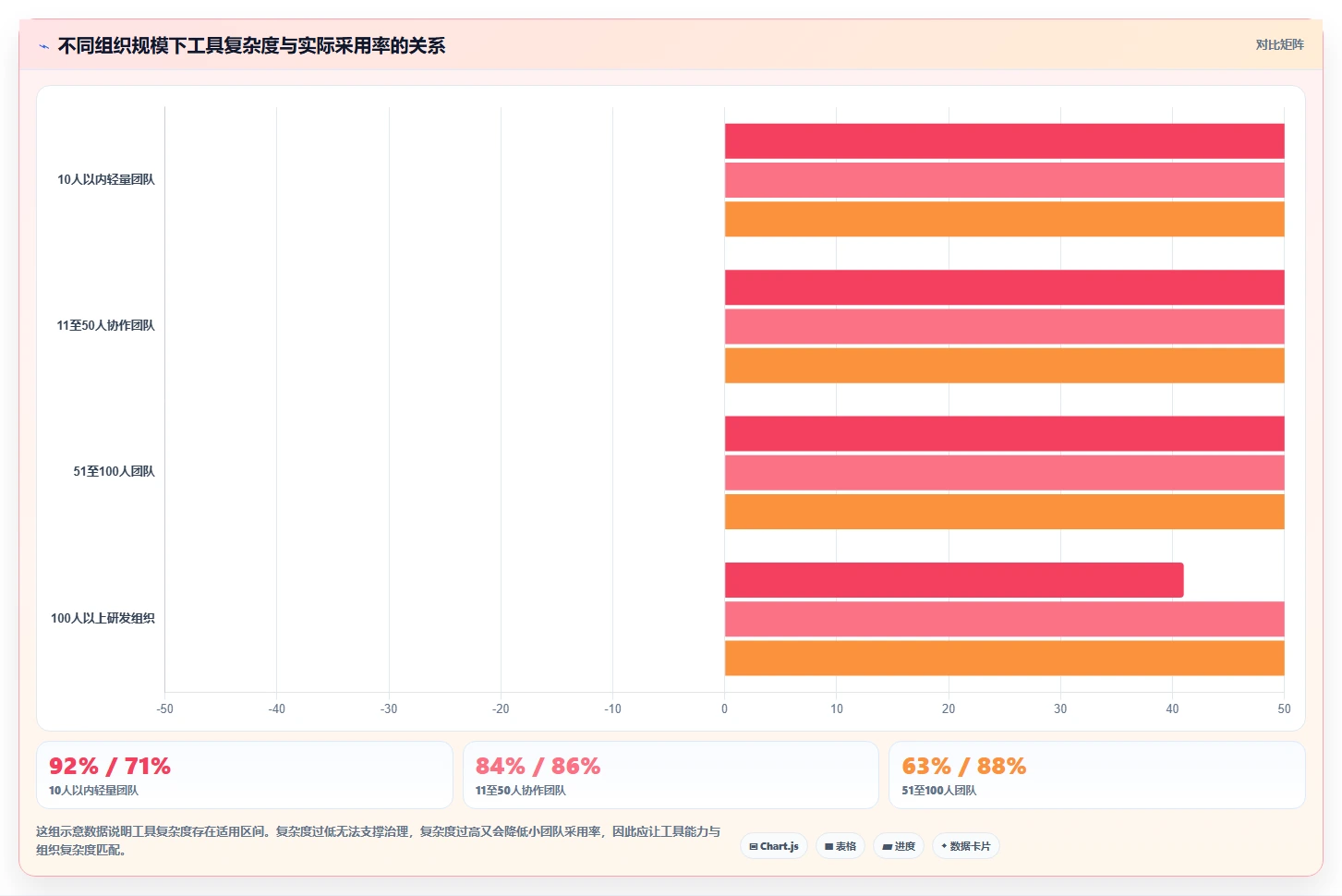The image size is (1342, 896).
Task: Click the y-axis label 11至50人协作团队
Action: 105,325
